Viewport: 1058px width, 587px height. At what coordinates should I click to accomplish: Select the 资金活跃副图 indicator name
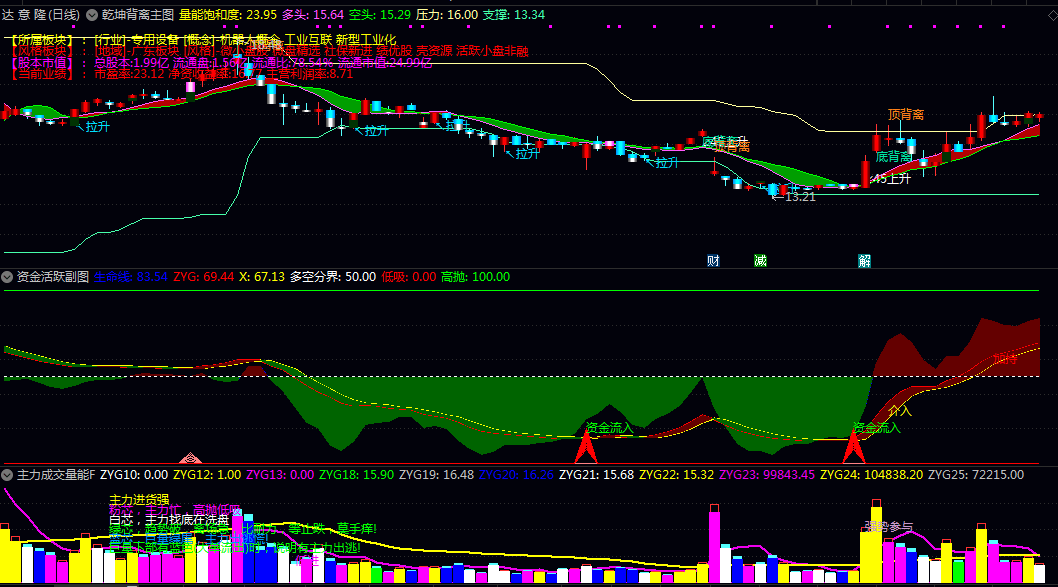(x=53, y=277)
